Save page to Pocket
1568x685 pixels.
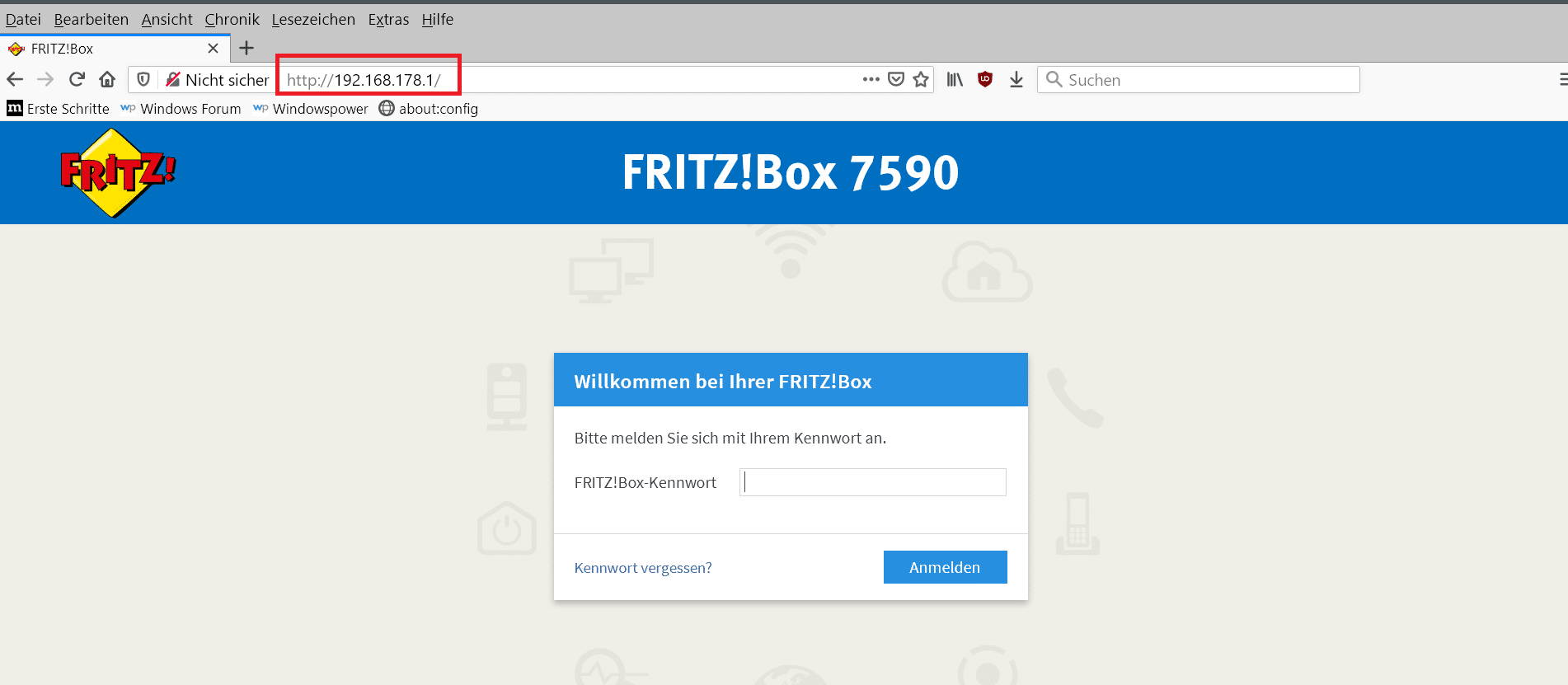click(x=896, y=79)
